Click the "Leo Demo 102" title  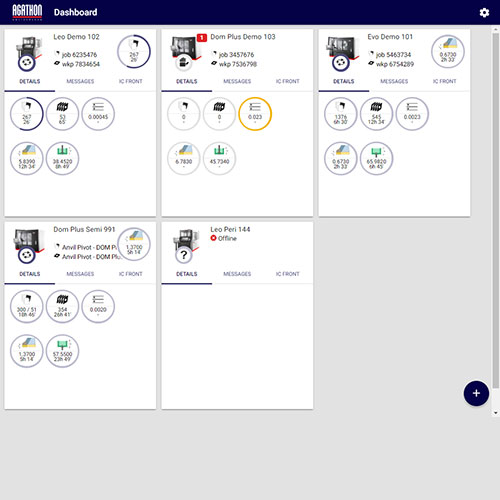(x=76, y=37)
